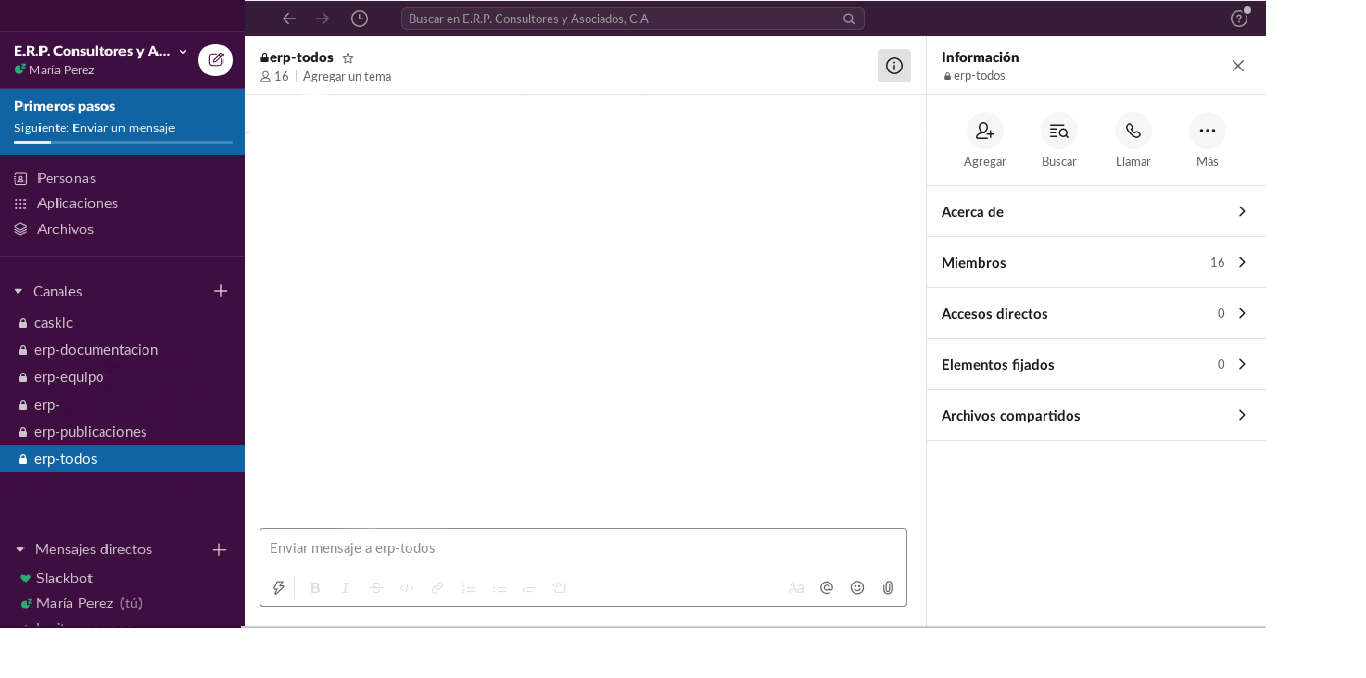Screen dimensions: 1366x678
Task: Expand the Miembros section
Action: (x=1096, y=263)
